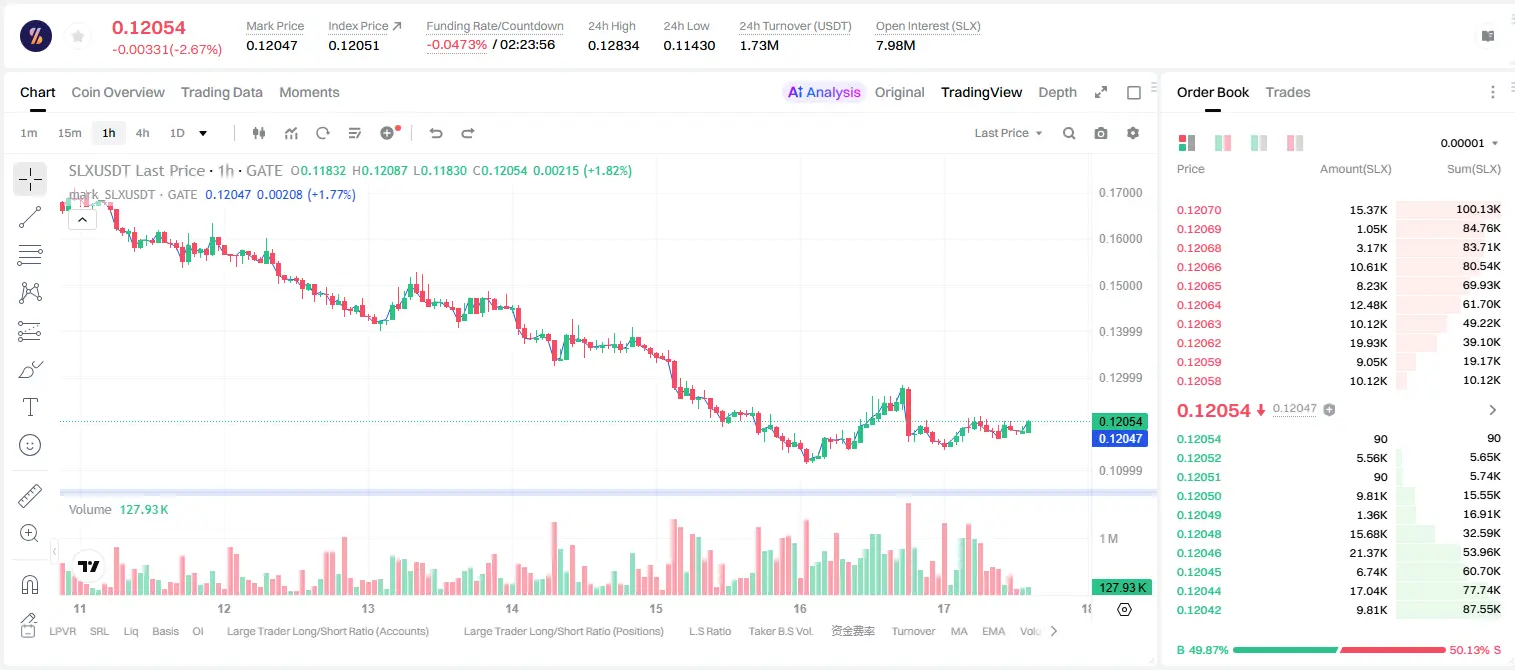Switch chart to Depth view

pos(1058,92)
